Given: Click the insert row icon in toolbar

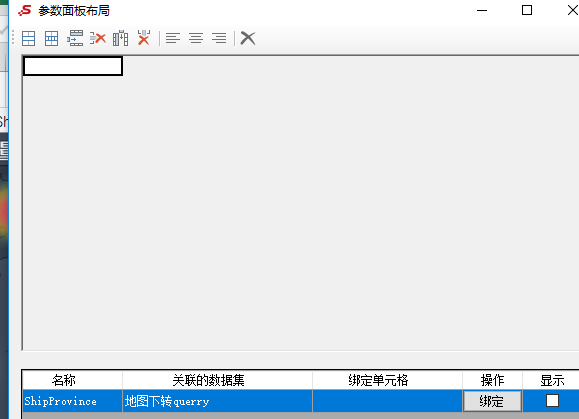Looking at the screenshot, I should click(28, 38).
